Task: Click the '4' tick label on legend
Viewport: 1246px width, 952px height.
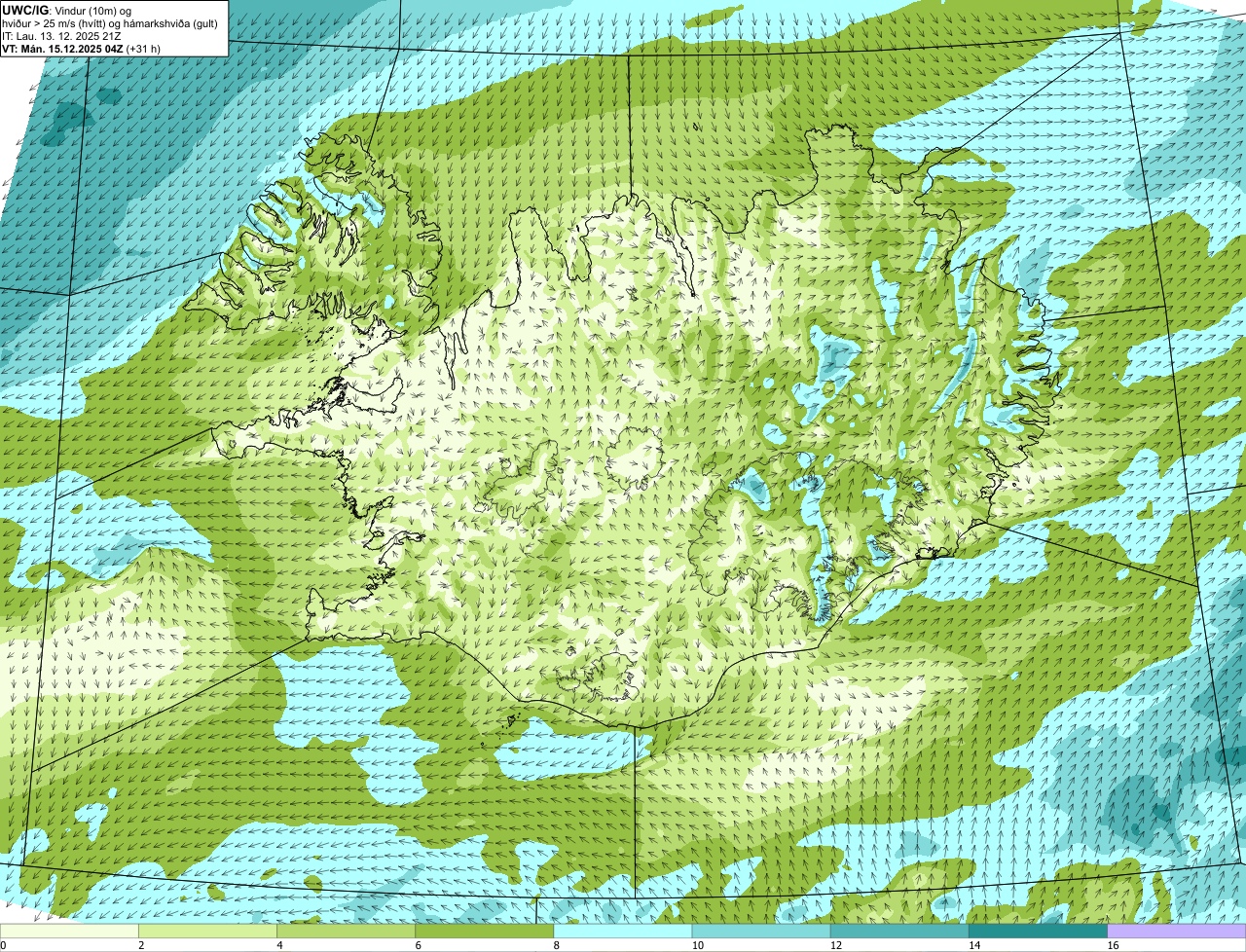Action: coord(279,945)
